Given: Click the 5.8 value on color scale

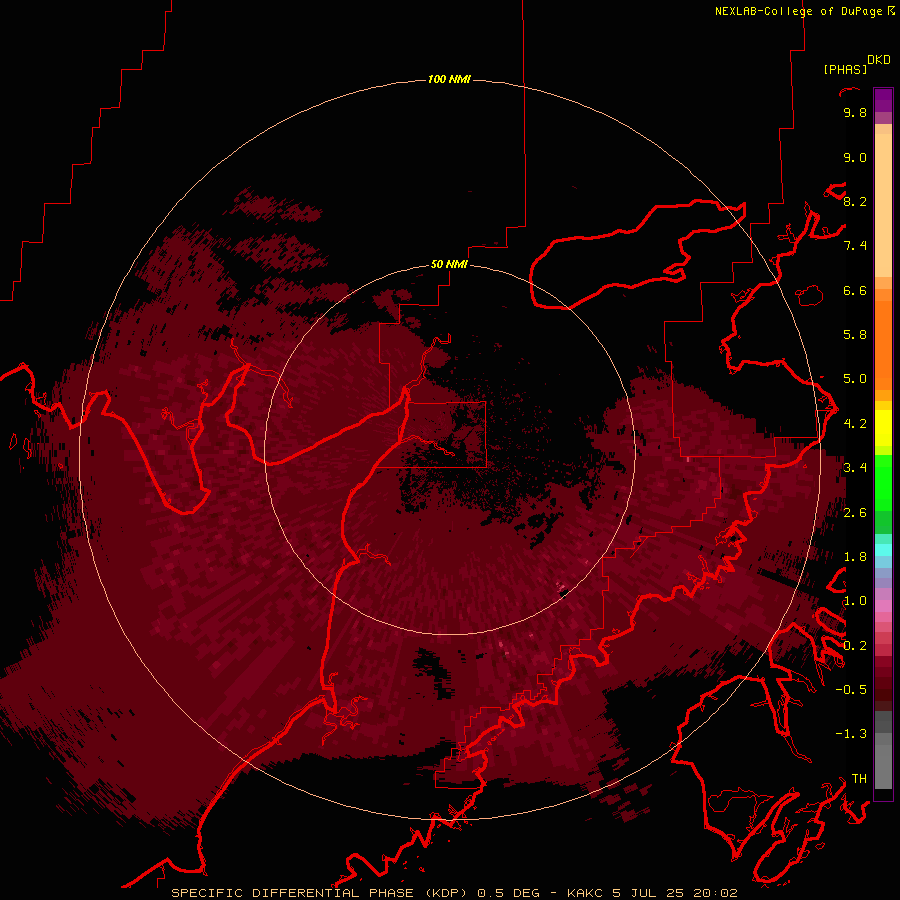Looking at the screenshot, I should coord(855,335).
